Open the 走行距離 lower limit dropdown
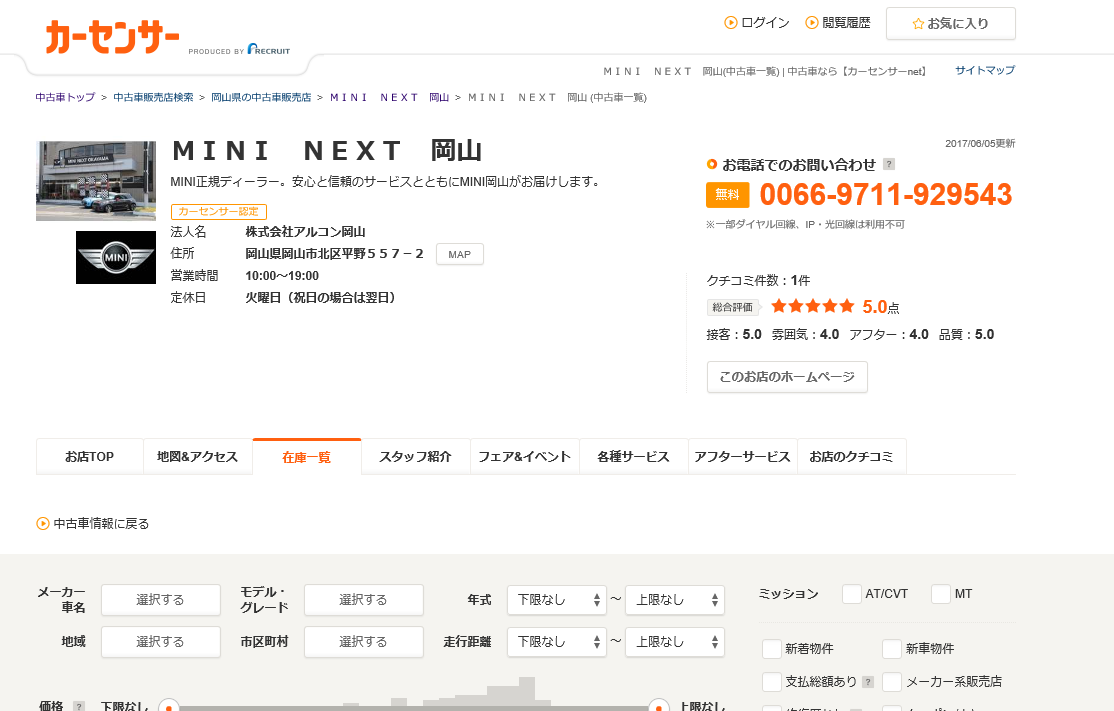The height and width of the screenshot is (711, 1114). click(557, 642)
